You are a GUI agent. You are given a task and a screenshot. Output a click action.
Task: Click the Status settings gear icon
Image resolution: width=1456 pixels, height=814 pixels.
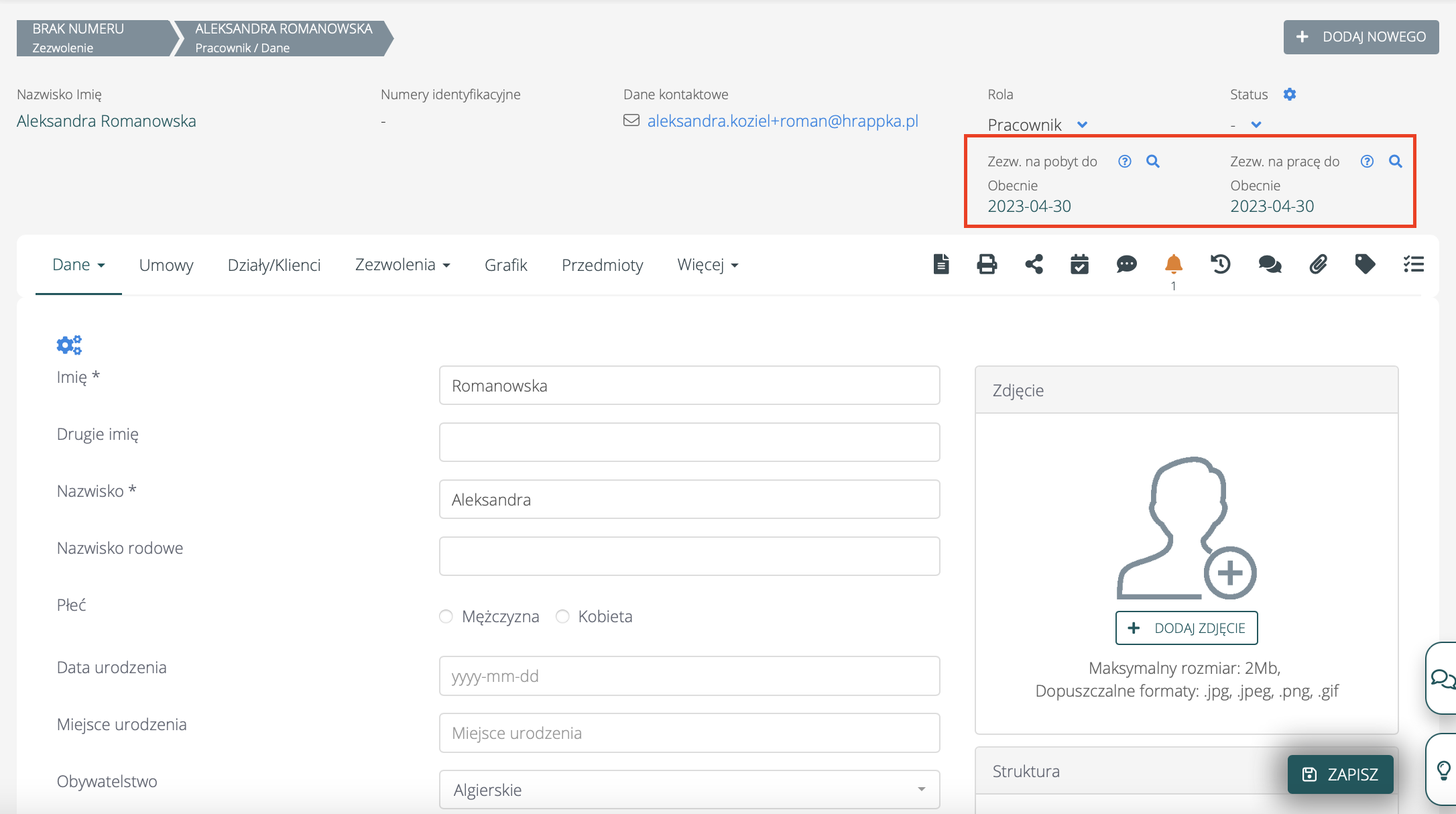pos(1290,95)
